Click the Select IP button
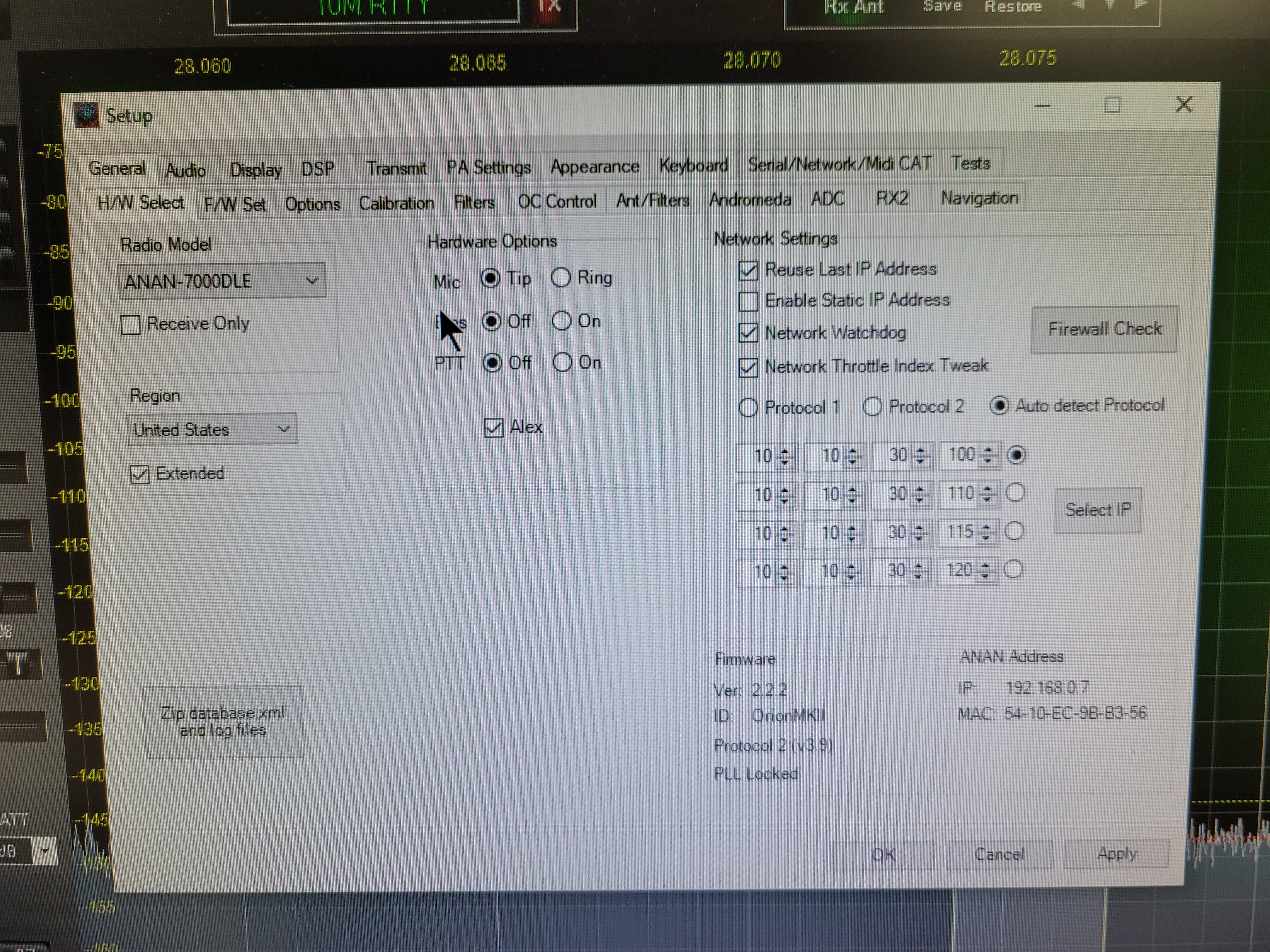This screenshot has width=1270, height=952. (1097, 510)
